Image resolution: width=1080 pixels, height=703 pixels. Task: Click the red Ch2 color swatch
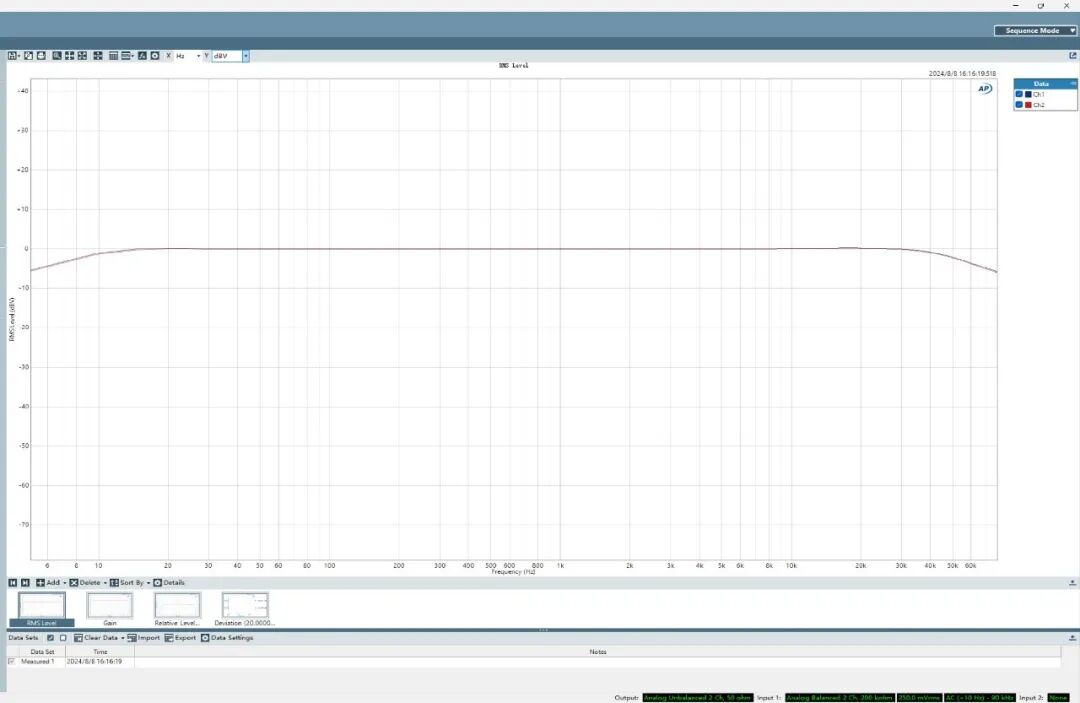(x=1028, y=105)
